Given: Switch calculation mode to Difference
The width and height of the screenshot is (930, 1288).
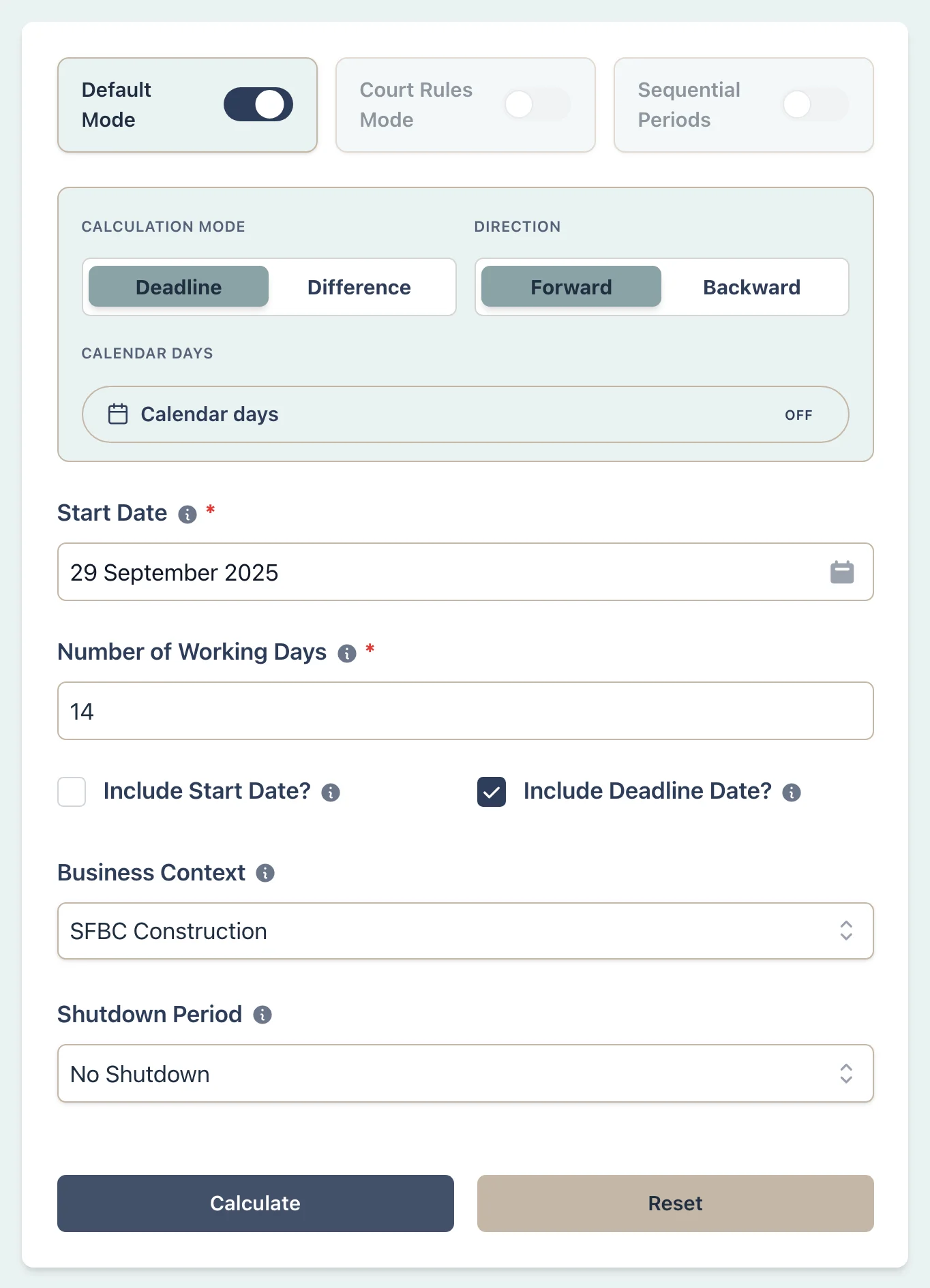Looking at the screenshot, I should pos(359,287).
